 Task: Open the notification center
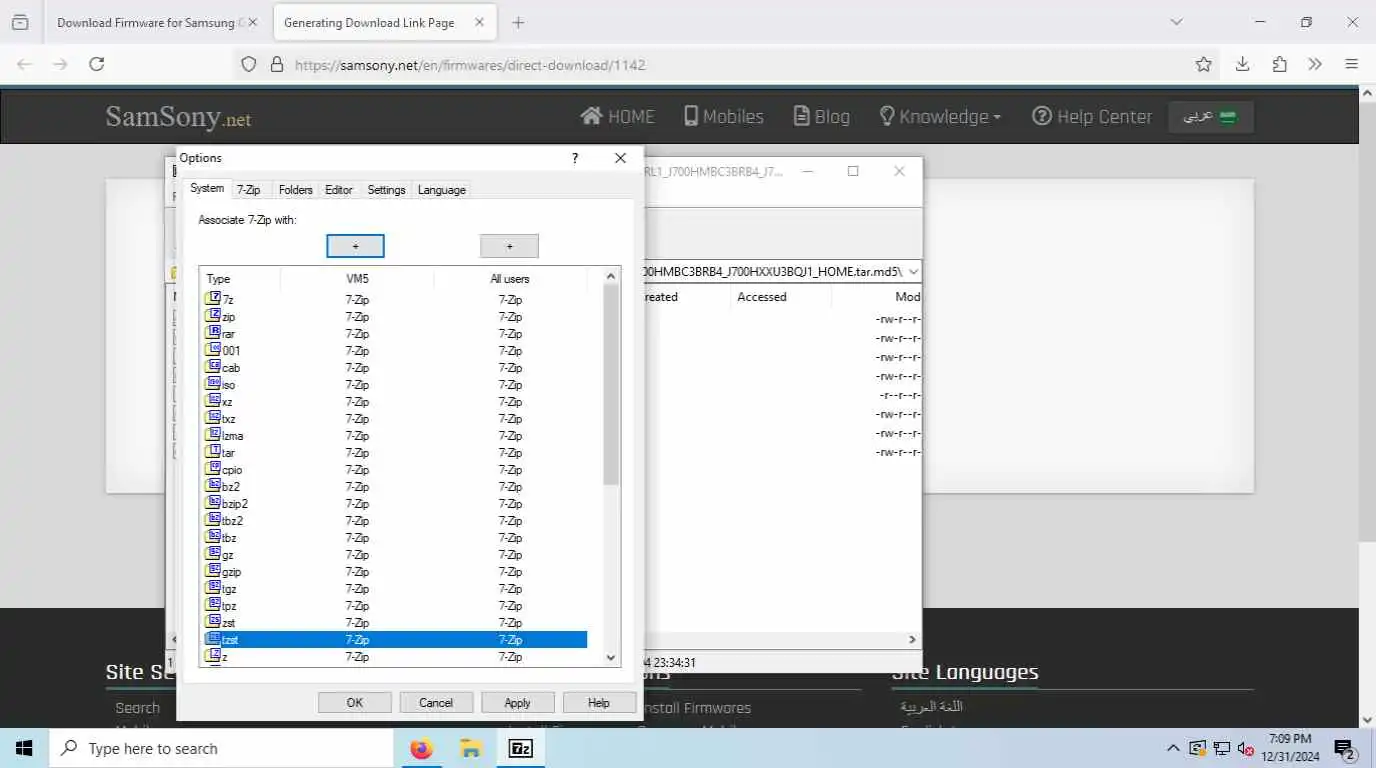point(1344,748)
